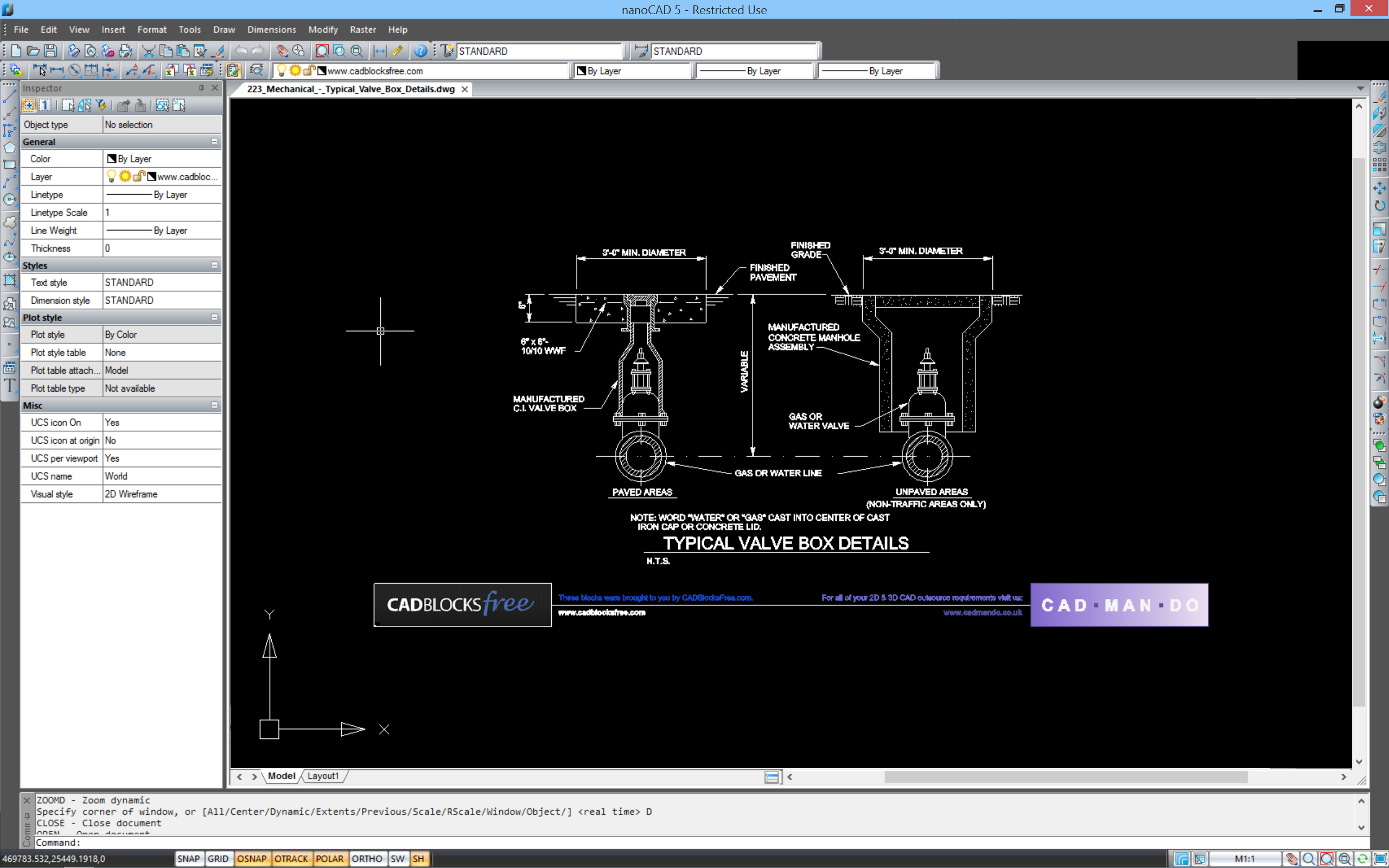Image resolution: width=1389 pixels, height=868 pixels.
Task: Select the Text tool in left sidebar
Action: pyautogui.click(x=10, y=385)
